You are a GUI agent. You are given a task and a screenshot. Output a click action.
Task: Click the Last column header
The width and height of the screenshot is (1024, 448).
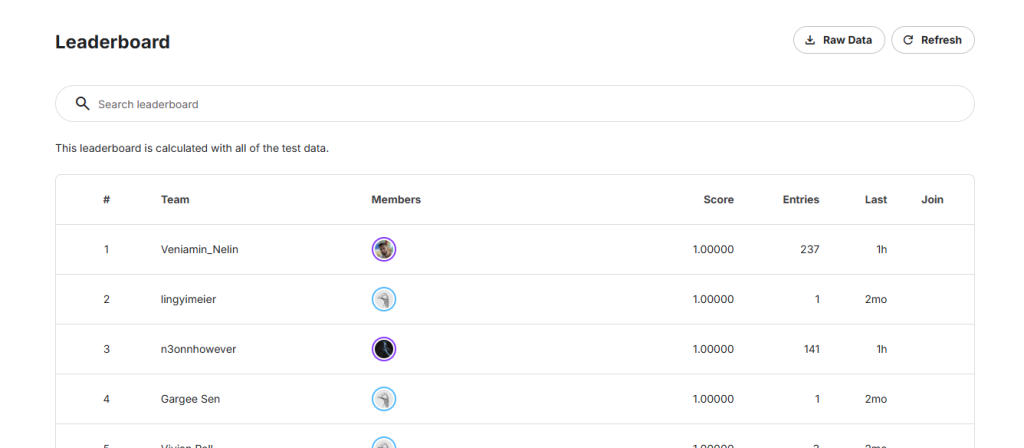[x=875, y=199]
